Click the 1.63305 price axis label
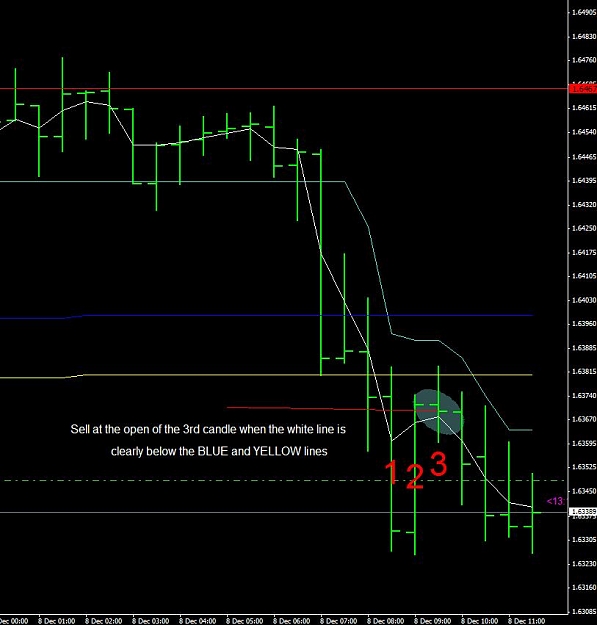This screenshot has width=597, height=625. pyautogui.click(x=584, y=540)
